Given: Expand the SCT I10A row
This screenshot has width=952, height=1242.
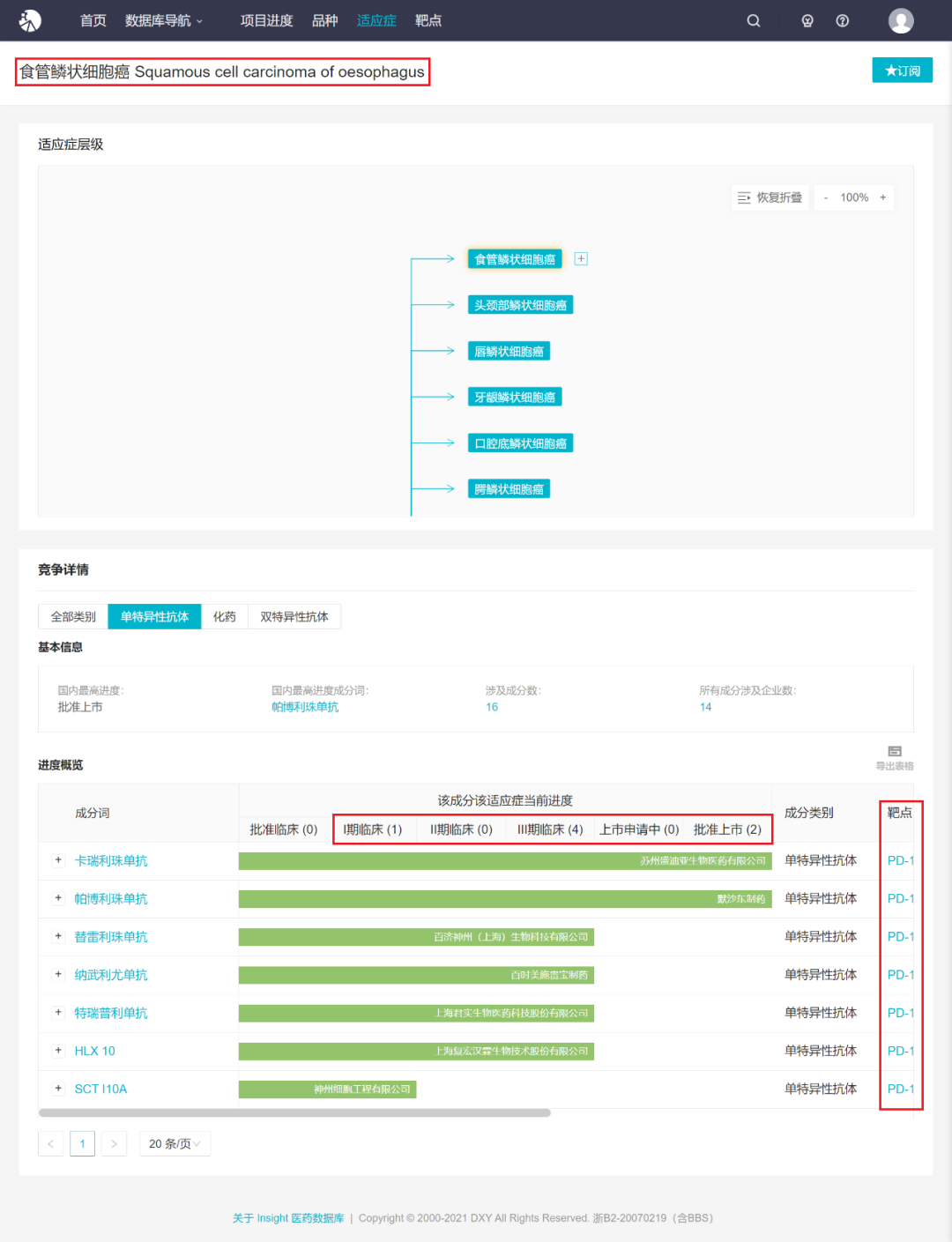Looking at the screenshot, I should coord(58,1088).
